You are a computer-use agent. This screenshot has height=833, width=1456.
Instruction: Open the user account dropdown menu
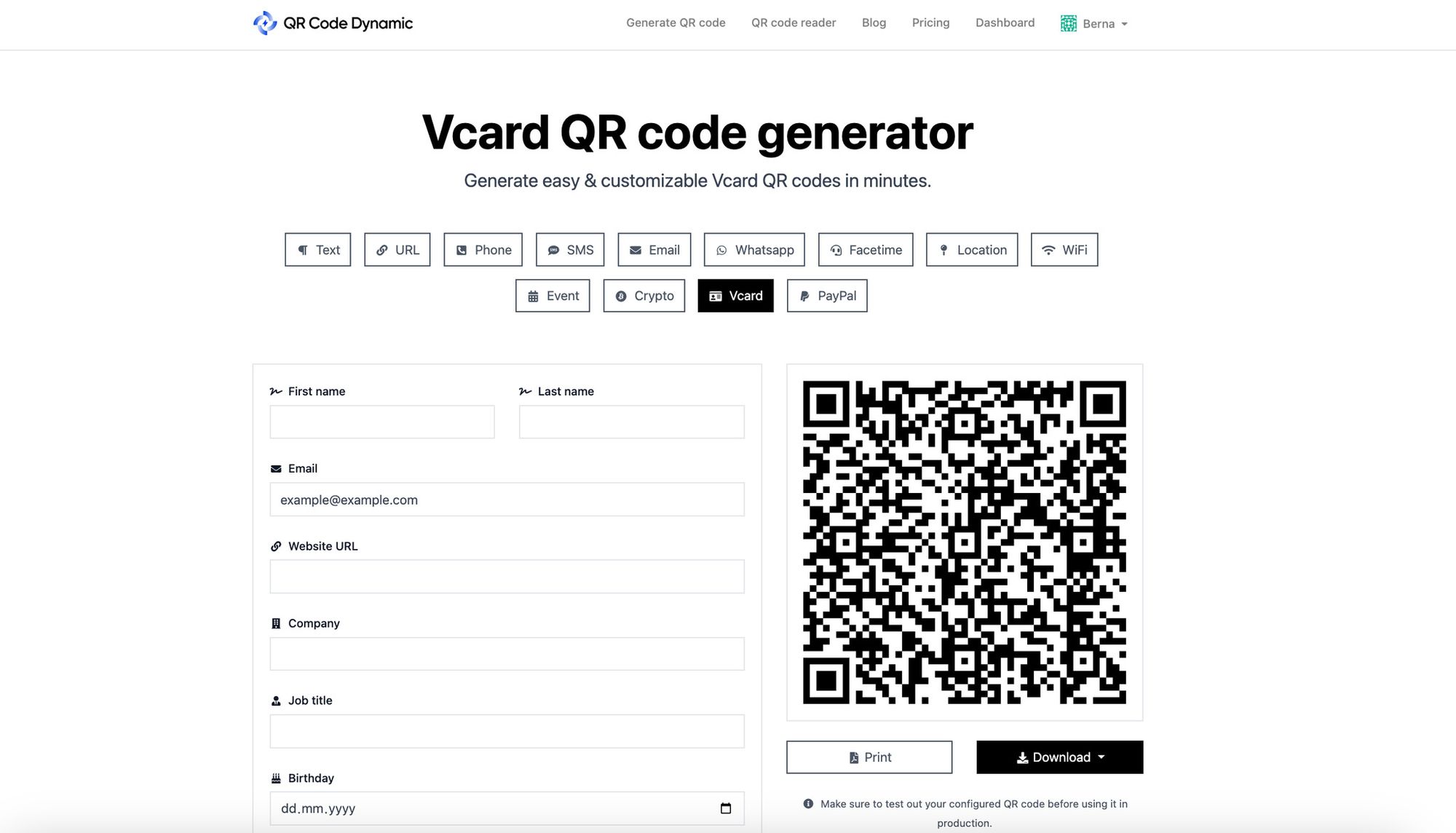(x=1096, y=22)
